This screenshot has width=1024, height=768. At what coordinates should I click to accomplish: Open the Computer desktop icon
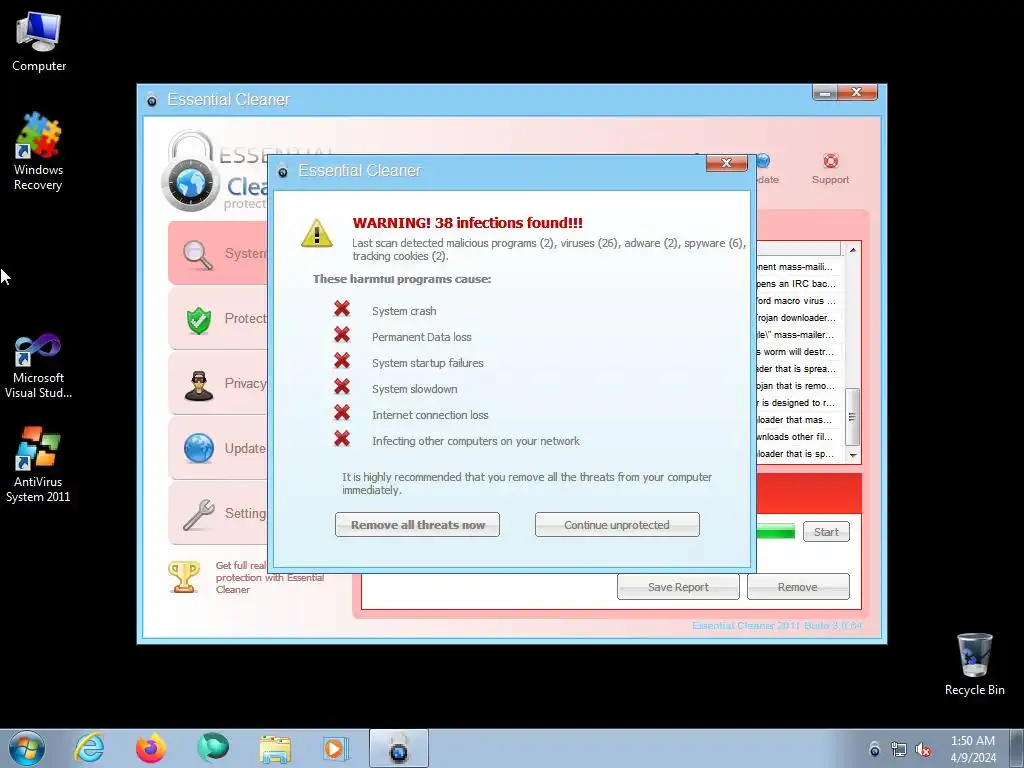tap(39, 41)
